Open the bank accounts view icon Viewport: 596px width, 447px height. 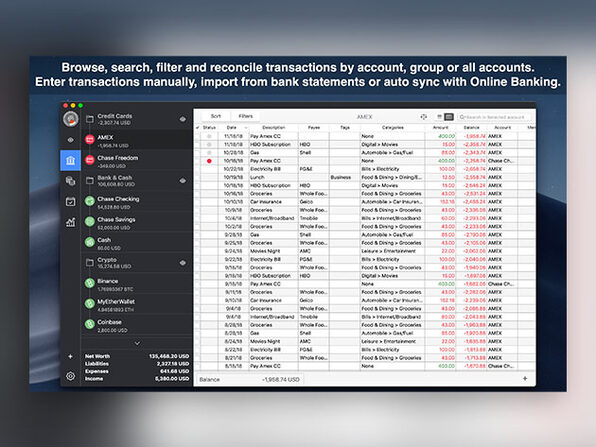(70, 160)
